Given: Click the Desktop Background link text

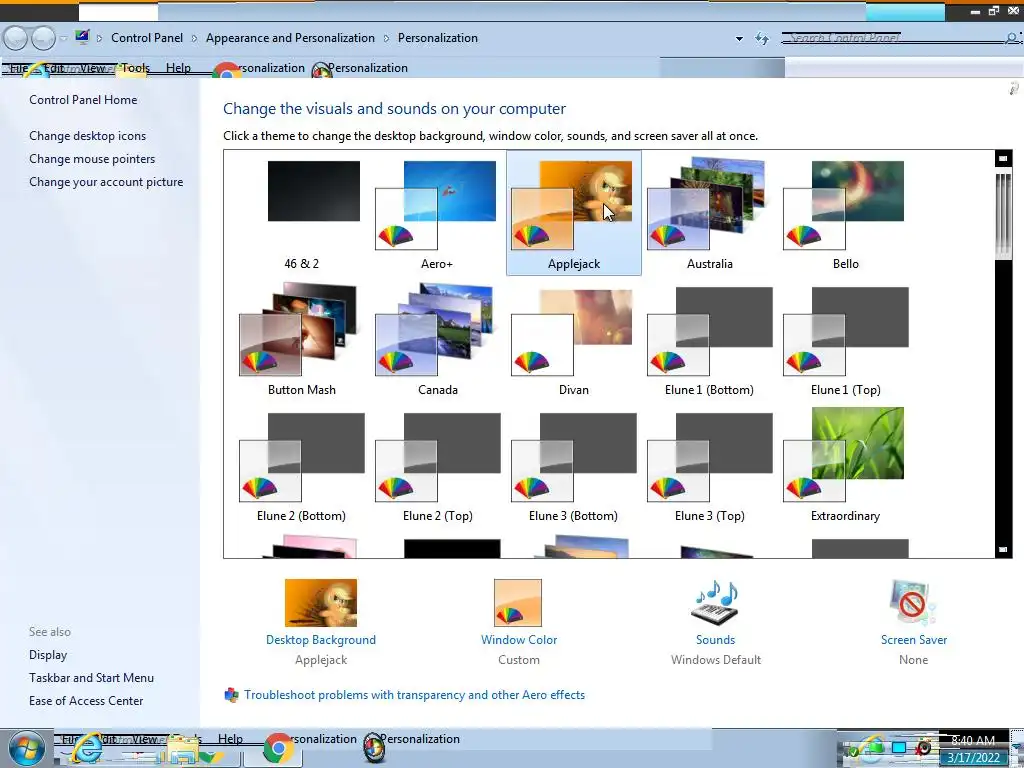Looking at the screenshot, I should [x=321, y=640].
